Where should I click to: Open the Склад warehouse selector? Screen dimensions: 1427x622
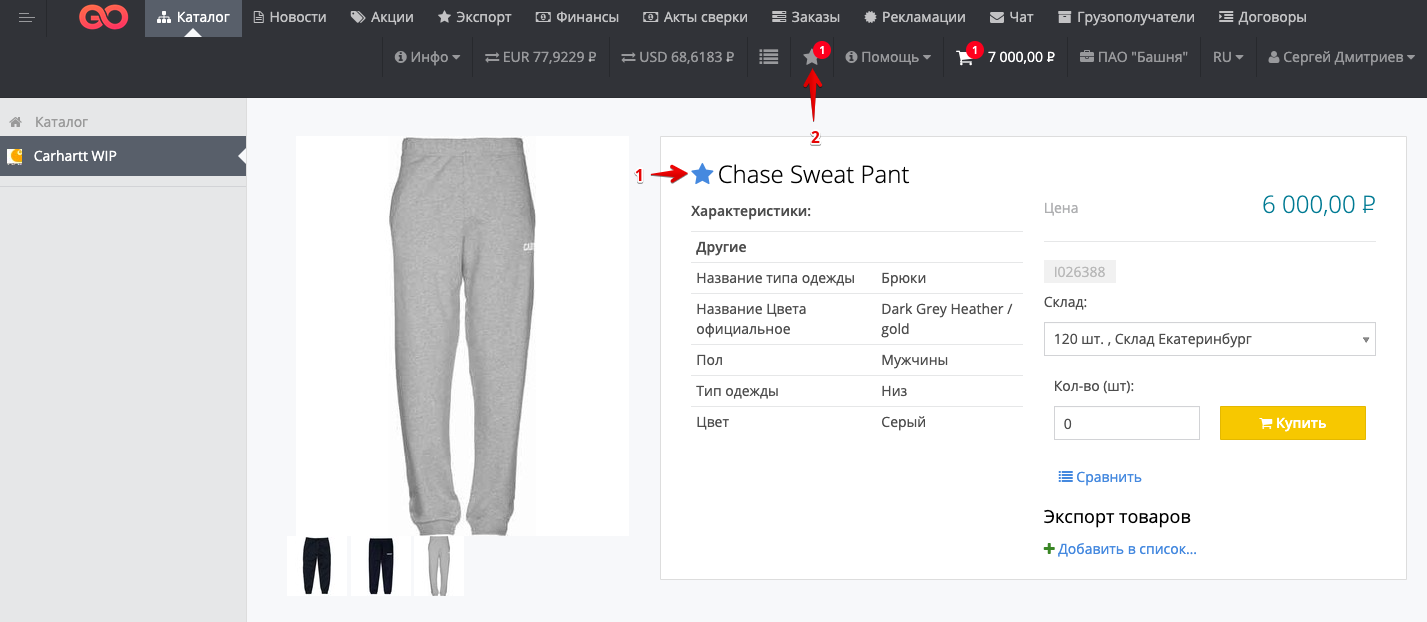1209,339
